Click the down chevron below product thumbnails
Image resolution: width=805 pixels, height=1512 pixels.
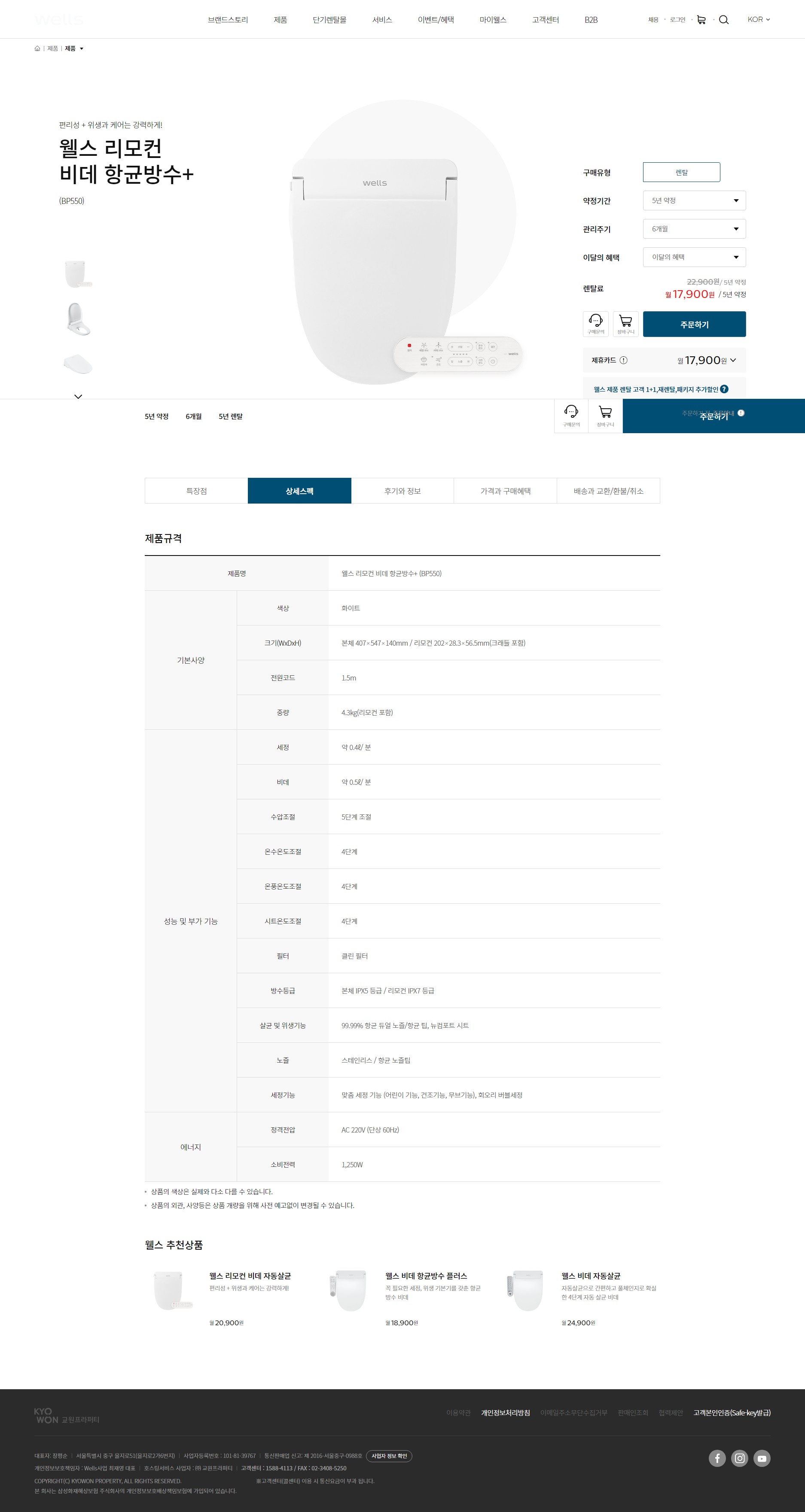(78, 397)
